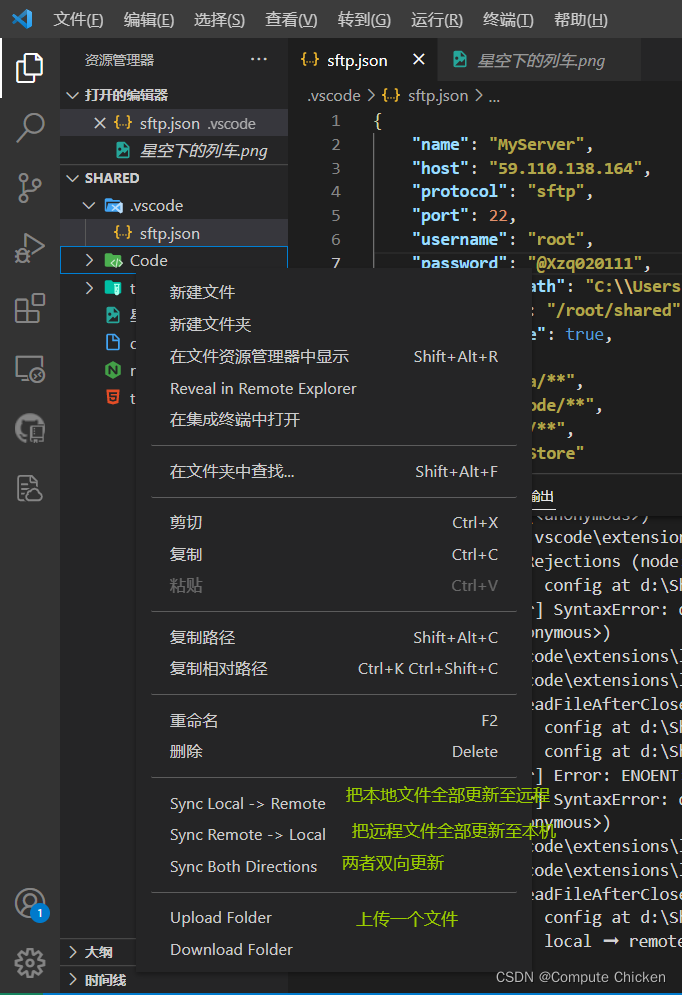Click the Accounts icon with notification badge

pos(30,903)
